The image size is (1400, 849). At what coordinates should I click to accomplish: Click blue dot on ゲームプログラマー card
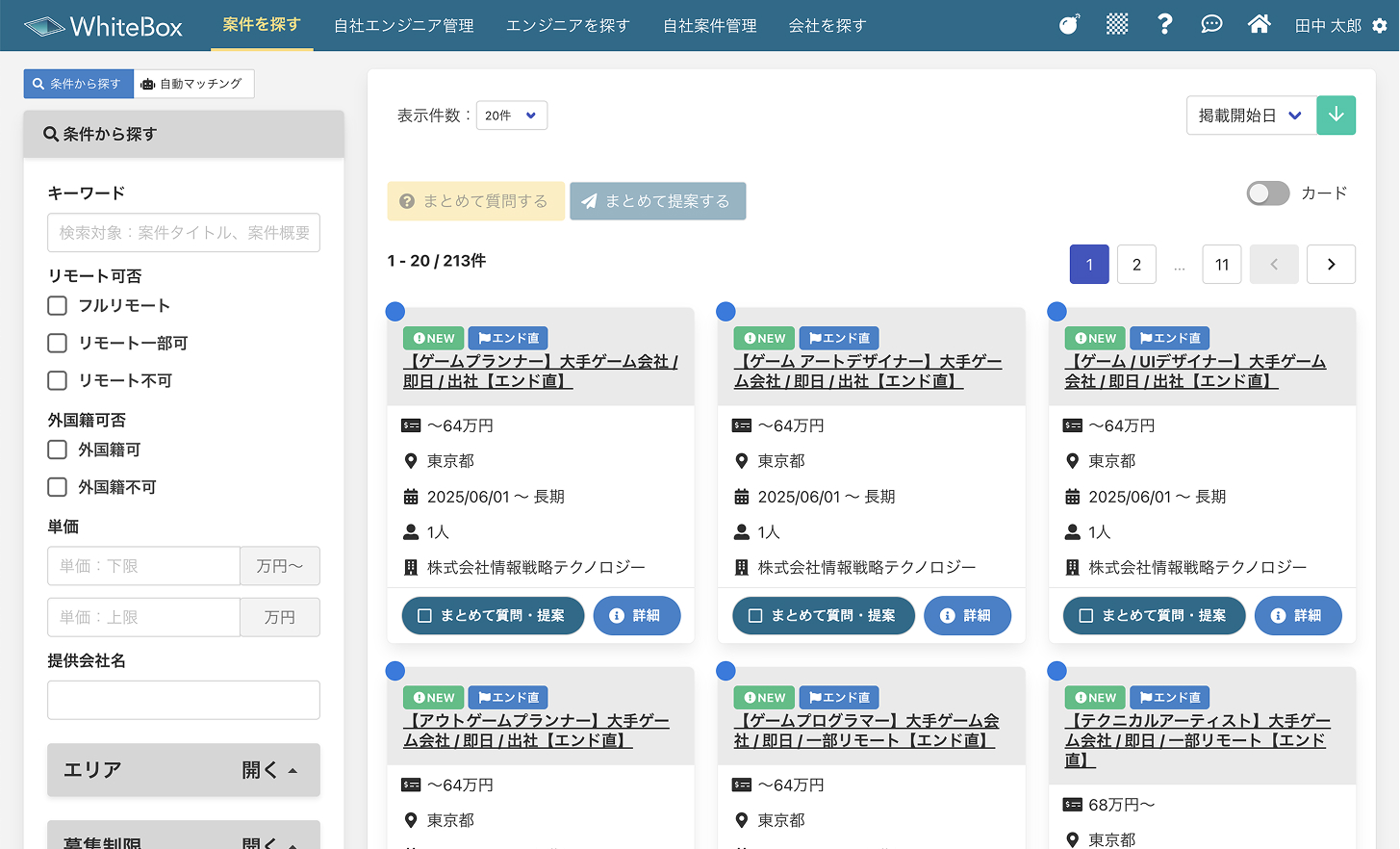pos(726,671)
